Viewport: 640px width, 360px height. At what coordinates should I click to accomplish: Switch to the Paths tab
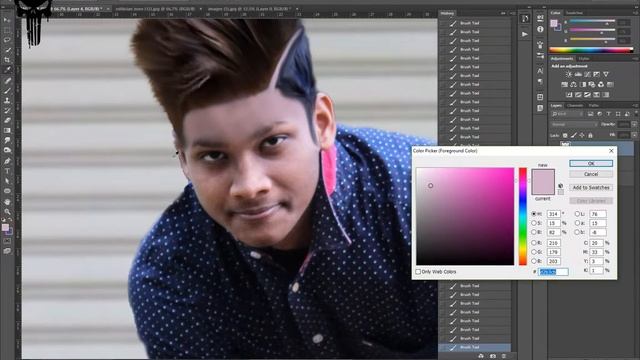593,105
